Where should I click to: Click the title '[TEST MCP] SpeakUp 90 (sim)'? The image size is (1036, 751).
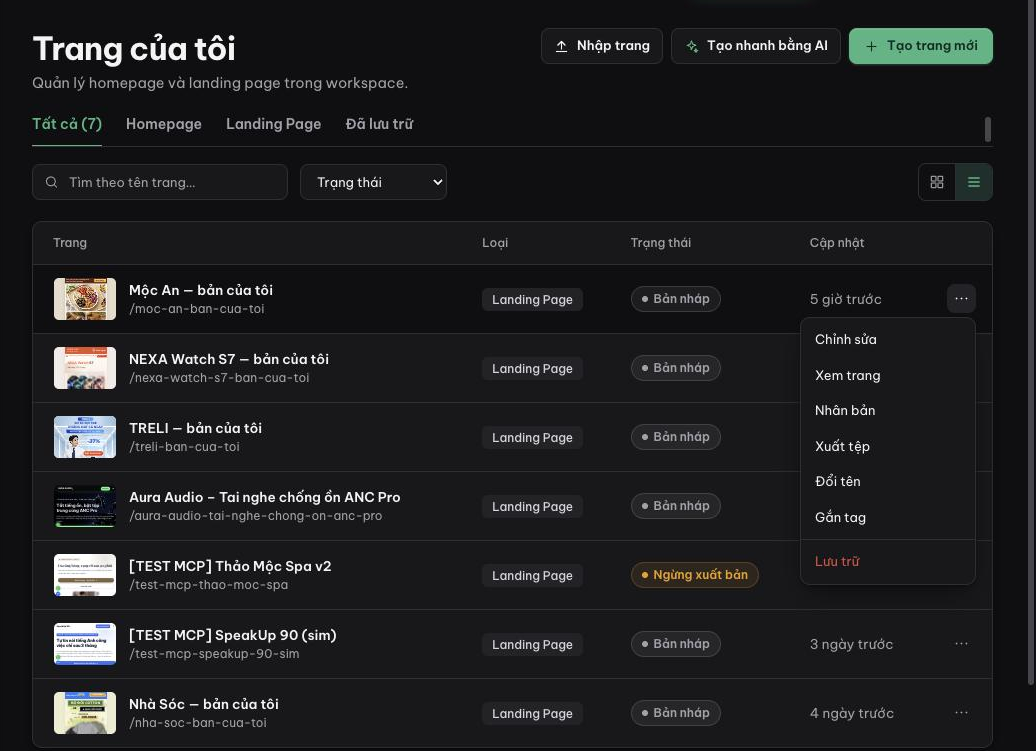click(233, 635)
